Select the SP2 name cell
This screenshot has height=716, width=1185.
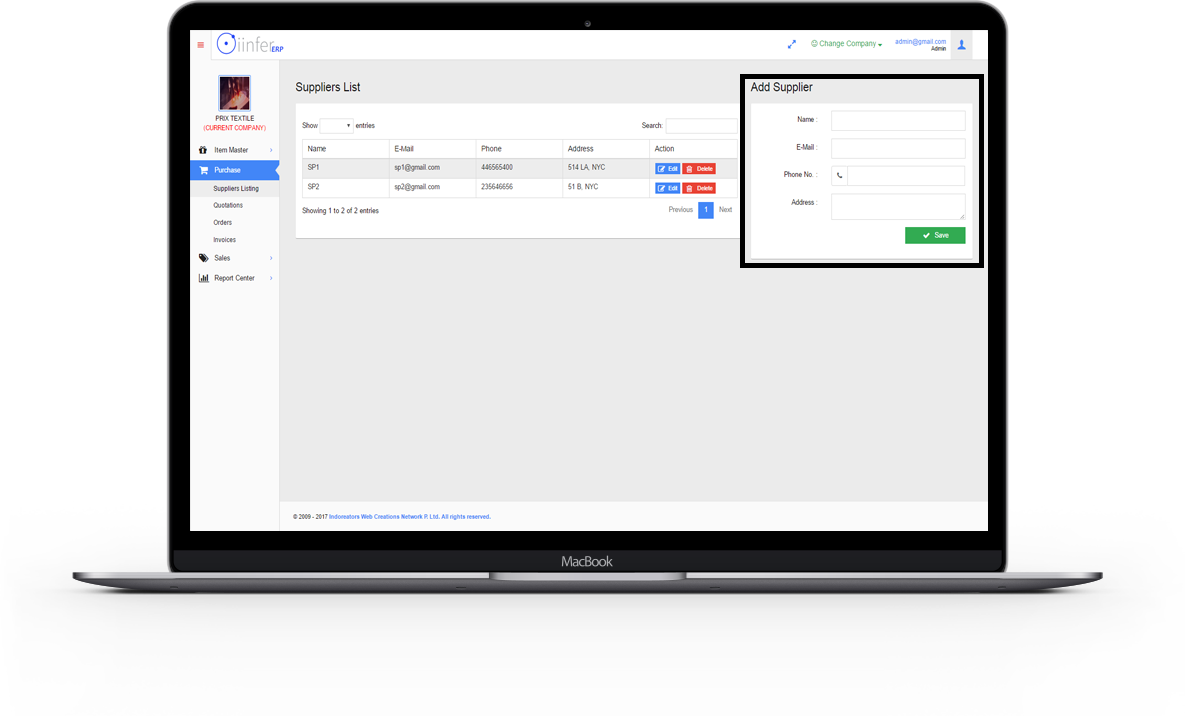click(x=345, y=188)
